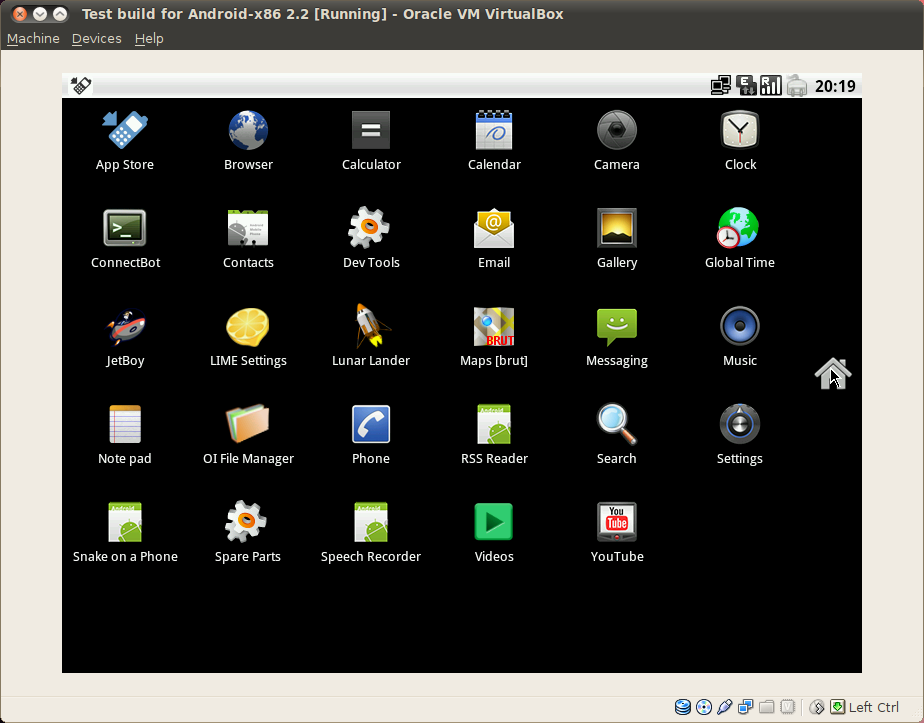This screenshot has height=723, width=924.
Task: Open the Devices menu
Action: pos(97,39)
